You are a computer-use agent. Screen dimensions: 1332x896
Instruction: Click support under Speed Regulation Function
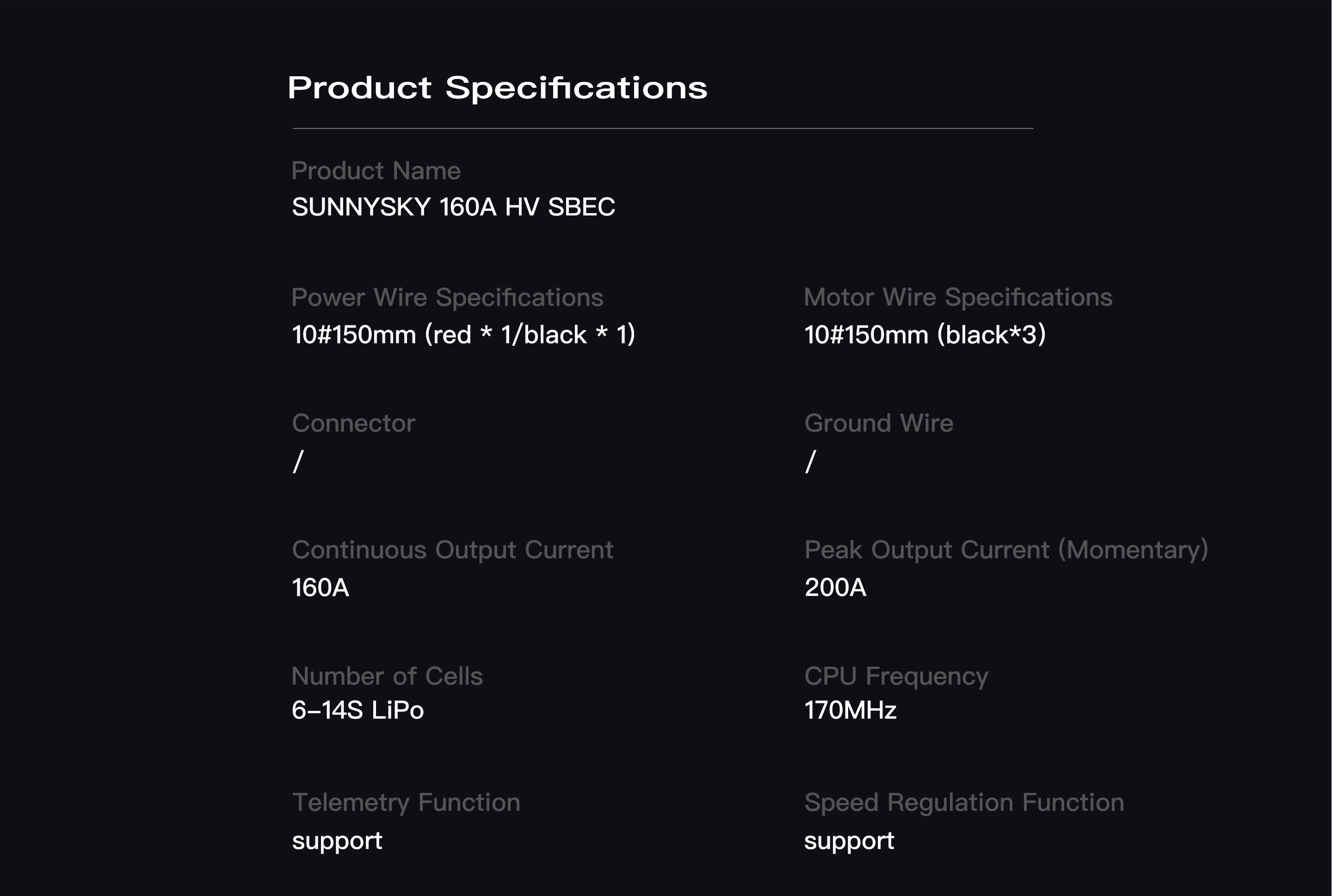point(849,841)
